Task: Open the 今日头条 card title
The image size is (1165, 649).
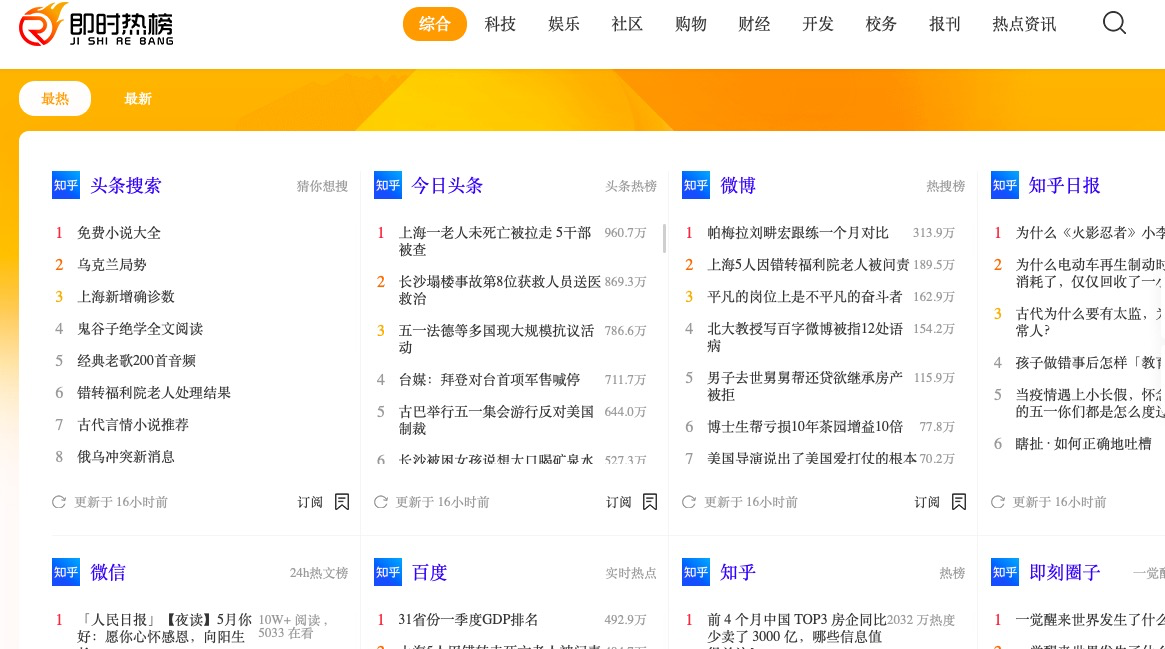Action: coord(447,185)
